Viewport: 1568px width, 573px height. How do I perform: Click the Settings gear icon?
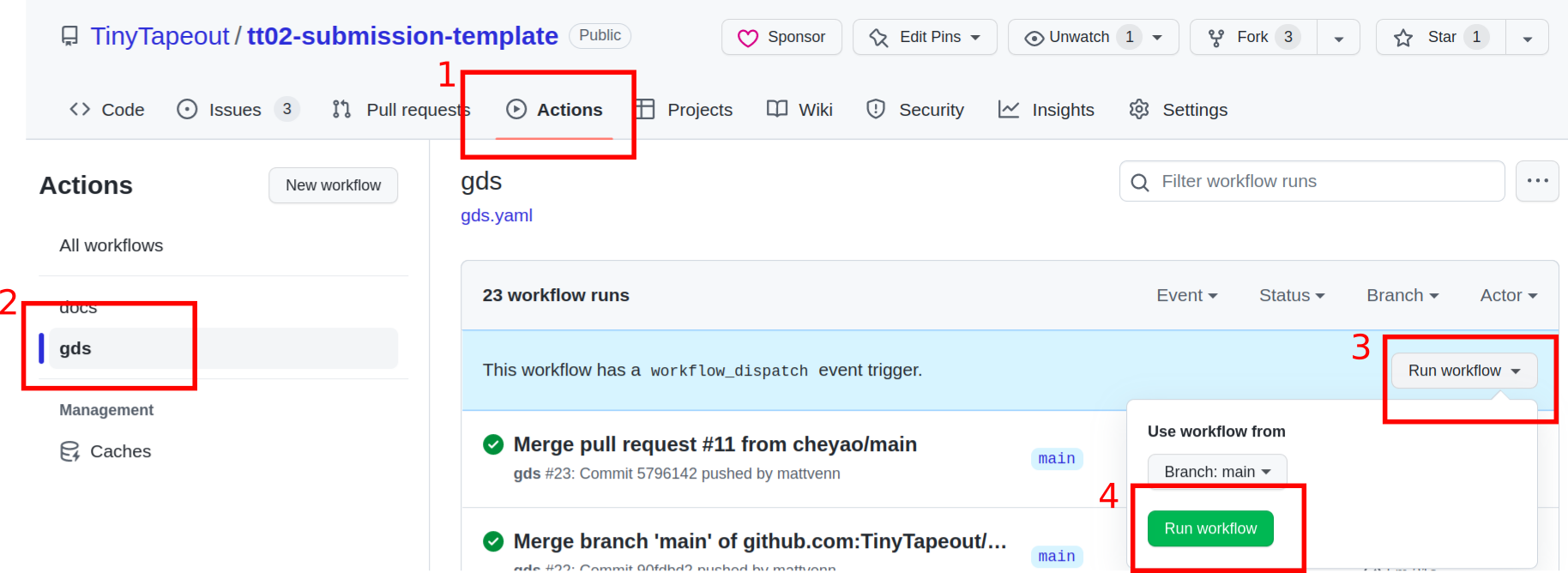pyautogui.click(x=1139, y=109)
